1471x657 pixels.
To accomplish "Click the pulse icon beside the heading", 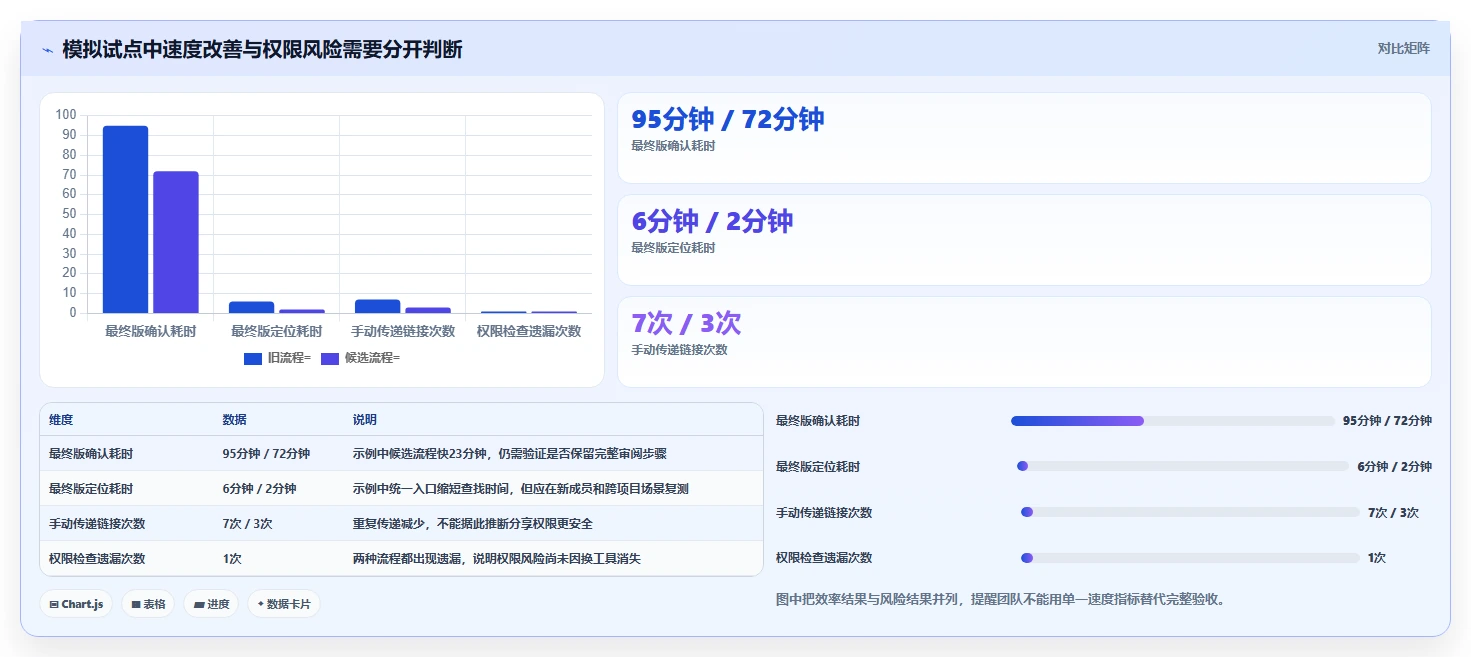I will (x=47, y=50).
